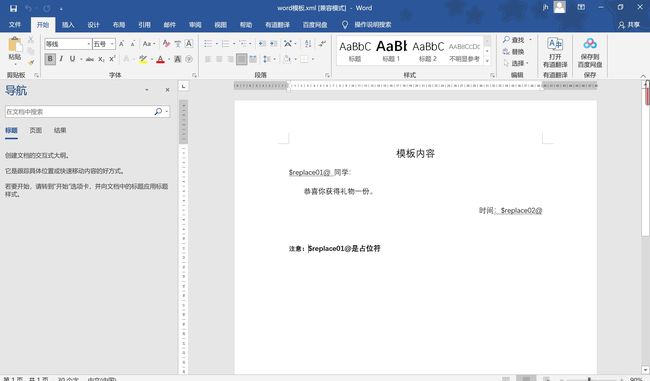650x381 pixels.
Task: Toggle Italic formatting button
Action: [x=61, y=59]
